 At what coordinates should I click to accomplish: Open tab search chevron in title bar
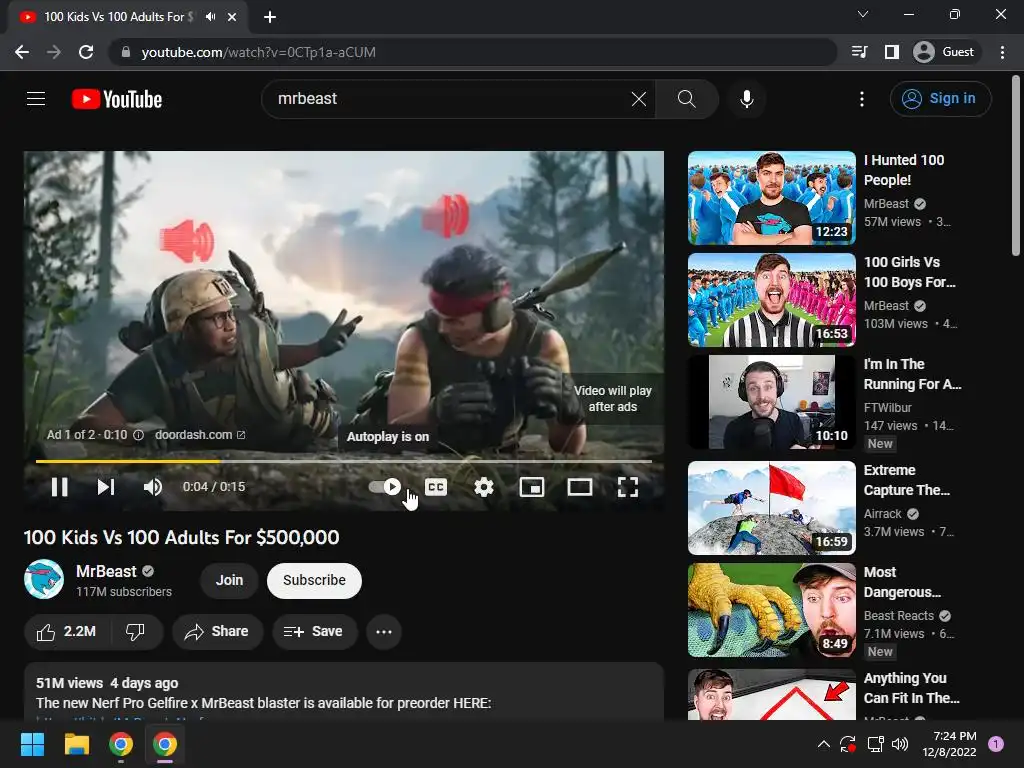[x=863, y=14]
